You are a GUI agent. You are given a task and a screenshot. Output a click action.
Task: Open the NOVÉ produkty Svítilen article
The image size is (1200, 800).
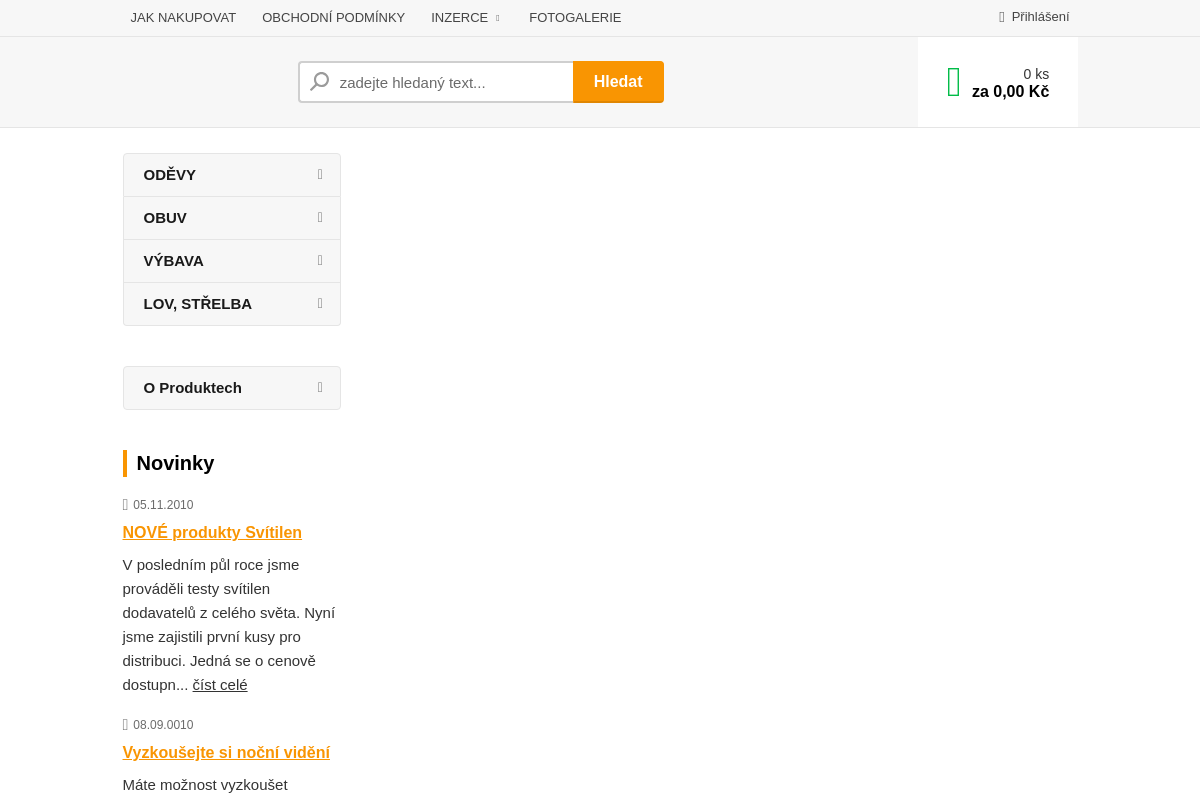[212, 533]
